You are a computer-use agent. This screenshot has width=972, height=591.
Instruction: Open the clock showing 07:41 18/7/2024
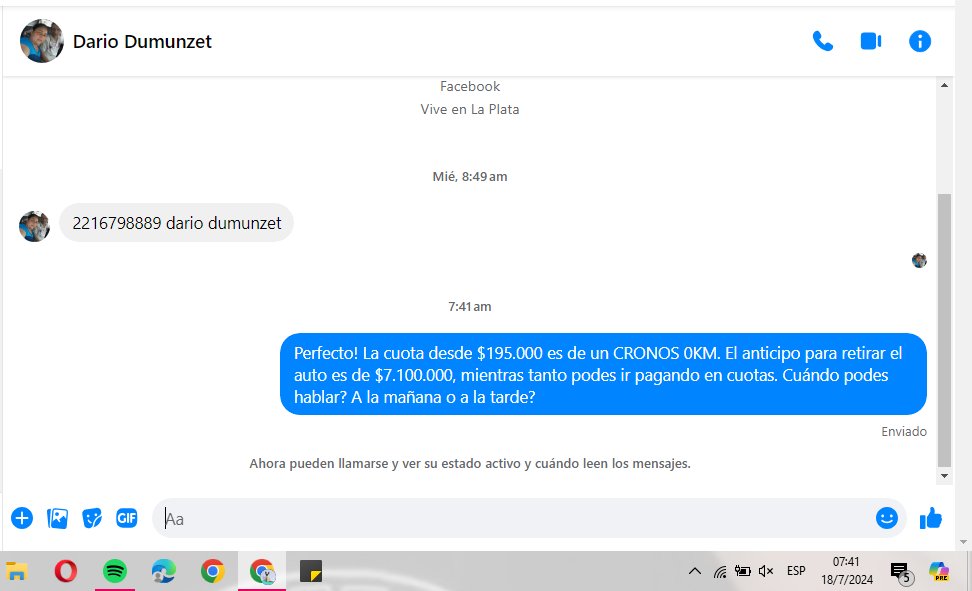(x=847, y=571)
